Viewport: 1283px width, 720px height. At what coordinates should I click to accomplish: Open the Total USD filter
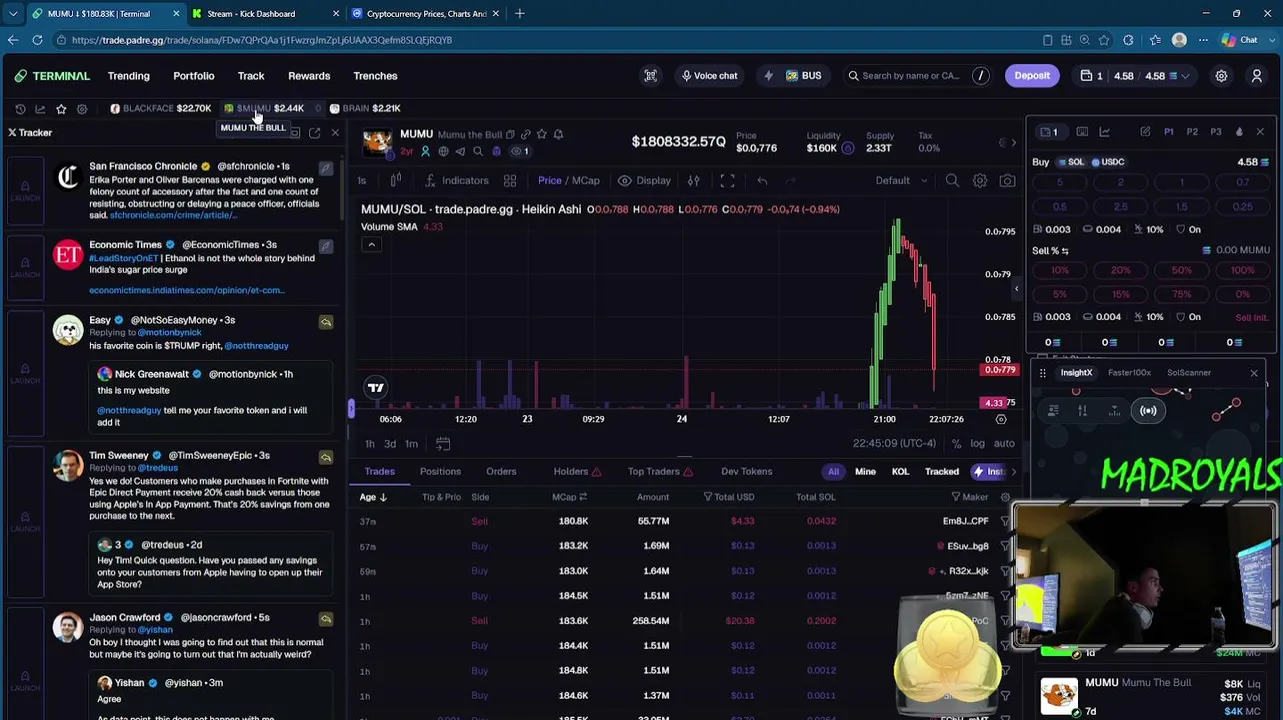pyautogui.click(x=729, y=497)
